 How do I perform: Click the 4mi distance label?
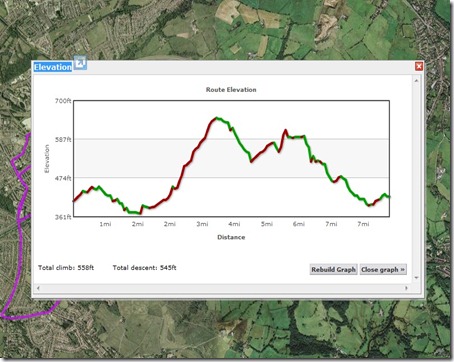pos(234,224)
